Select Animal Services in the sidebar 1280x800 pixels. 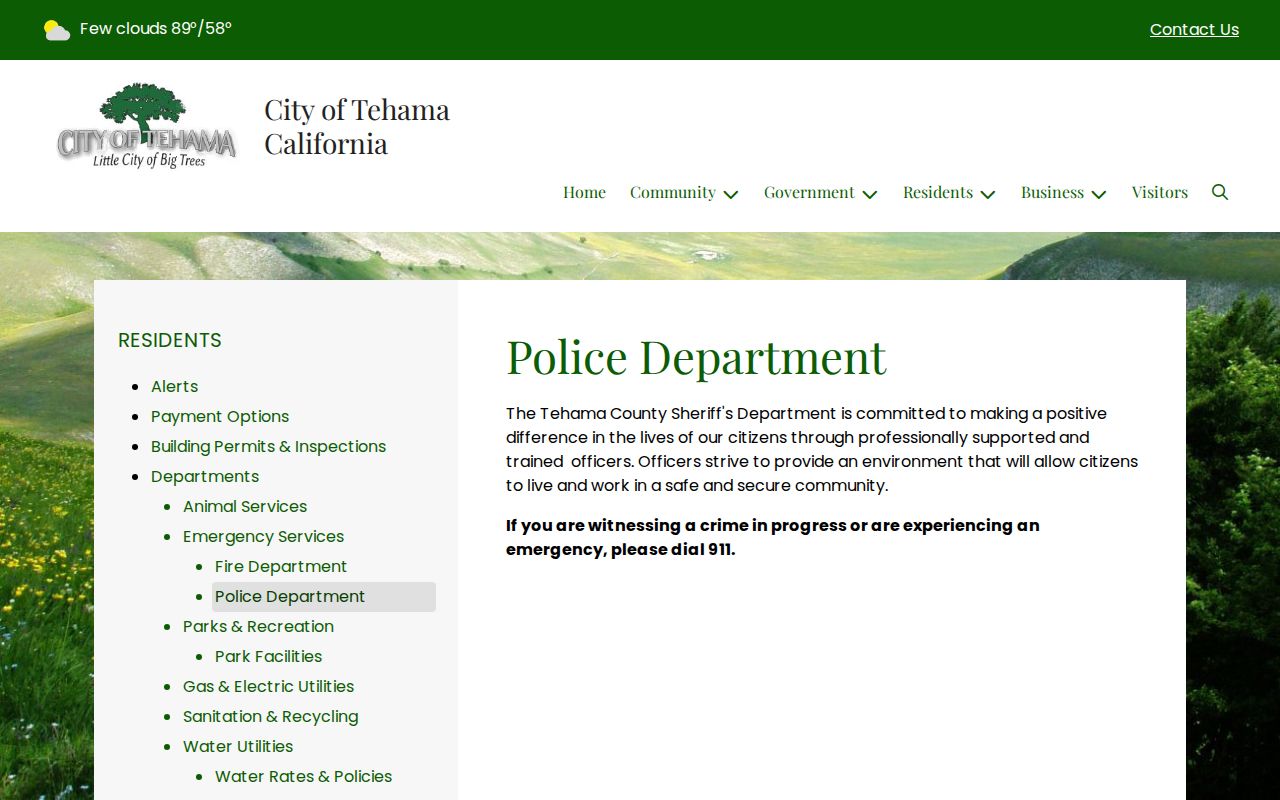tap(245, 506)
